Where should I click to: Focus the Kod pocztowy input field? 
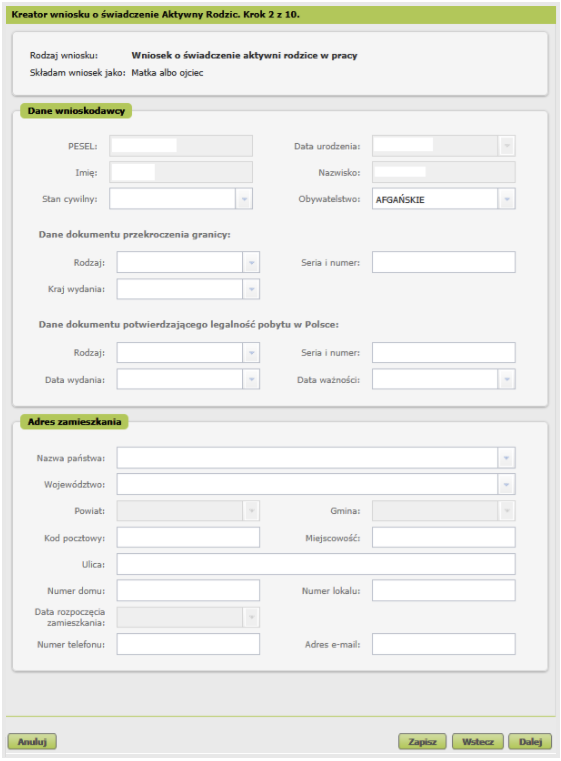pyautogui.click(x=188, y=538)
